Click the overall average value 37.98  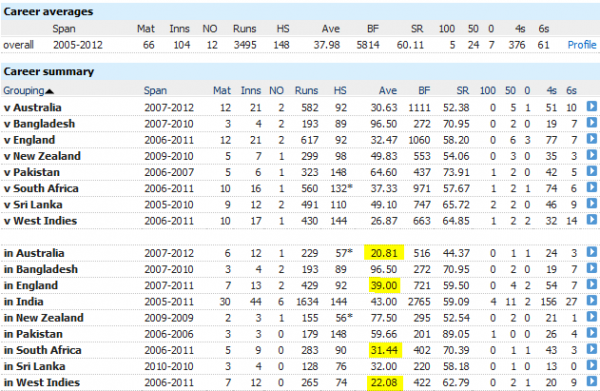point(326,45)
